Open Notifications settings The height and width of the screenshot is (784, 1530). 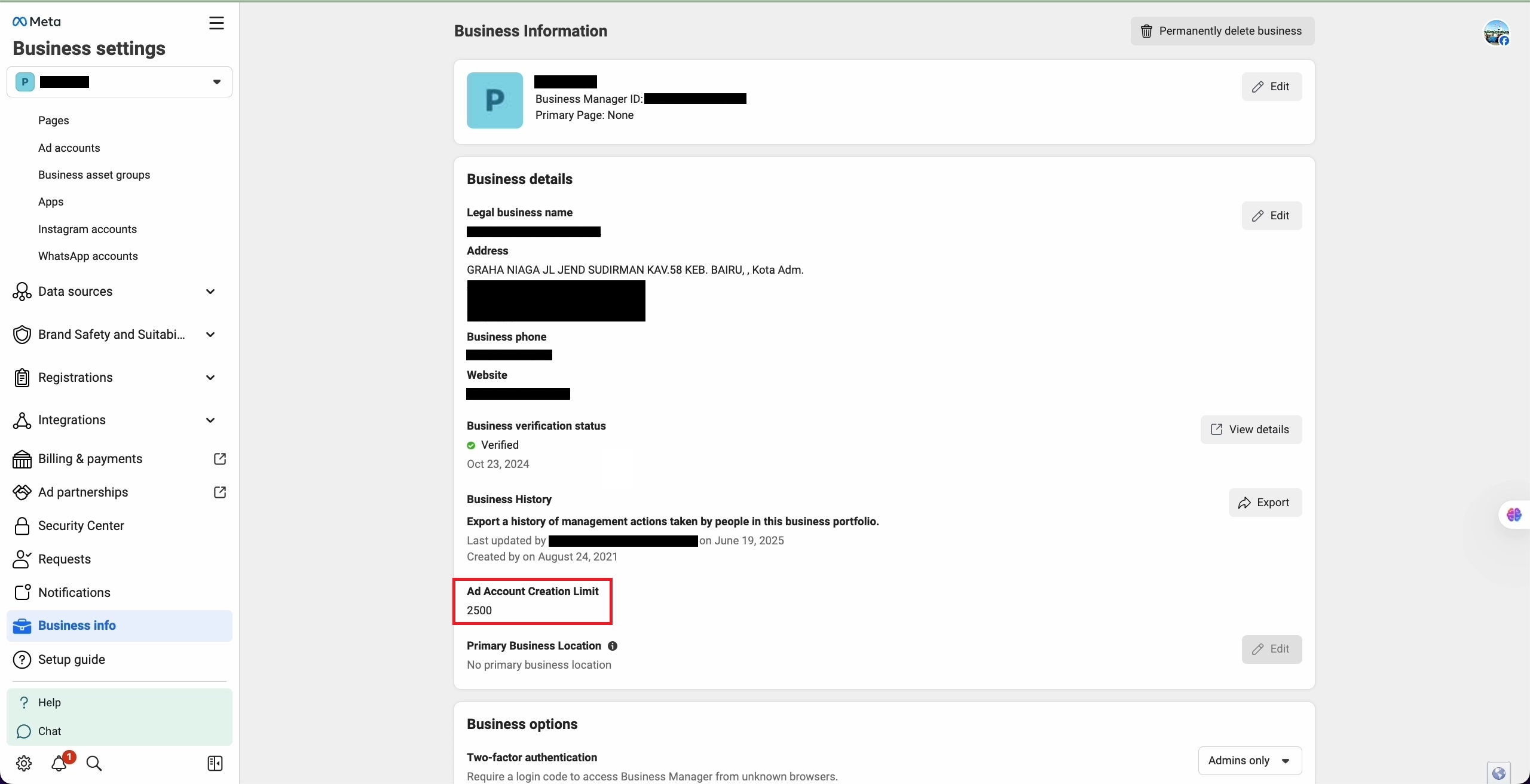74,592
